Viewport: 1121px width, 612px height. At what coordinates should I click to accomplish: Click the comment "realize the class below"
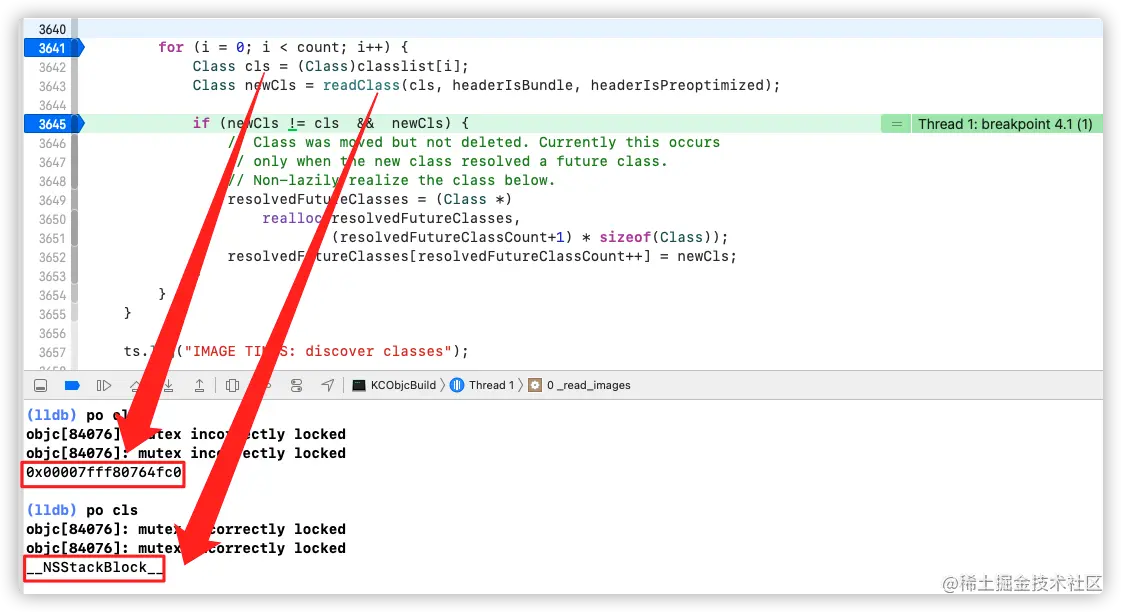click(x=450, y=180)
